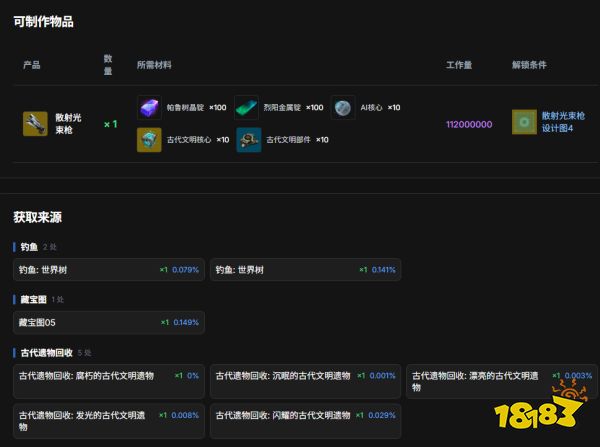Open the 沉眠的古代文明遗物 recycle card
600x447 pixels.
305,382
